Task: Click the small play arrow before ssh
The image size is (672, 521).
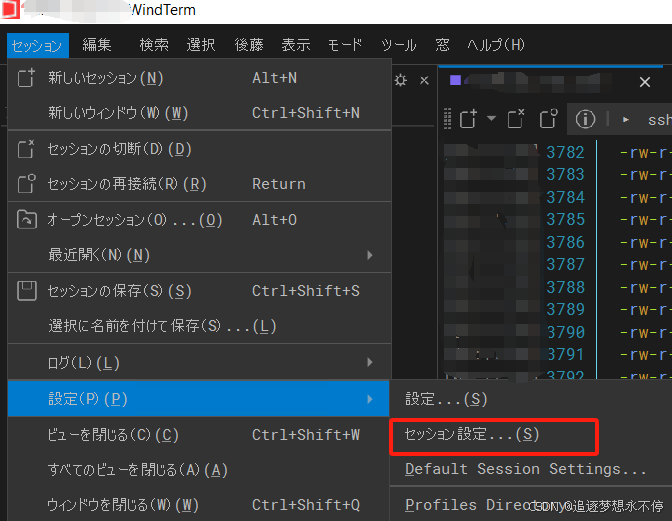Action: point(626,120)
